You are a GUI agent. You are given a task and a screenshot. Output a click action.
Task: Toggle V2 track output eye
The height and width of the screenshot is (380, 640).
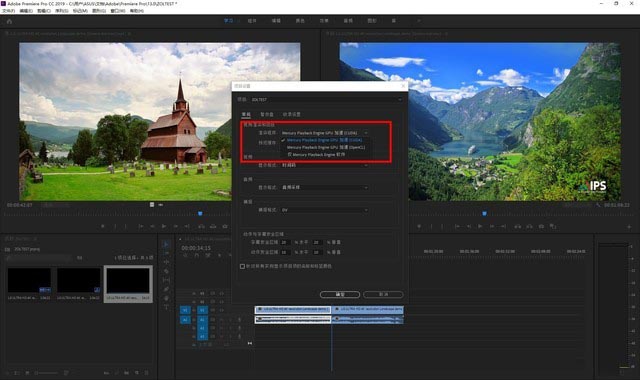pos(222,302)
